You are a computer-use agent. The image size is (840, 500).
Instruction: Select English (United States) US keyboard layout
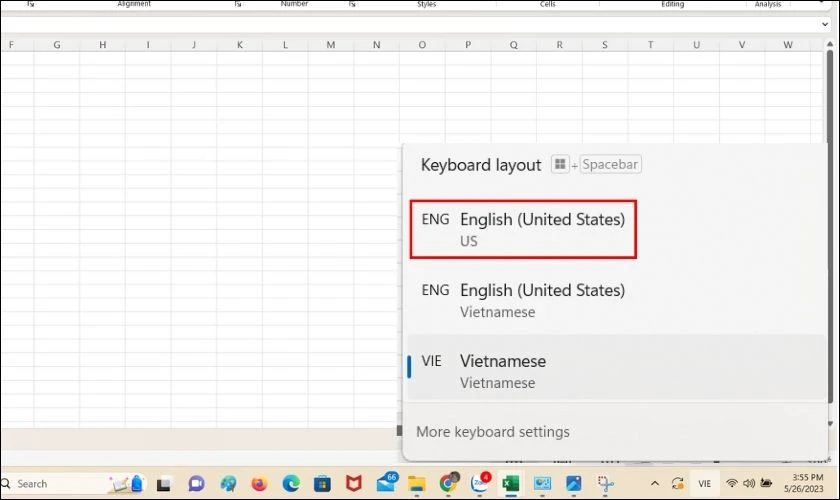click(523, 229)
